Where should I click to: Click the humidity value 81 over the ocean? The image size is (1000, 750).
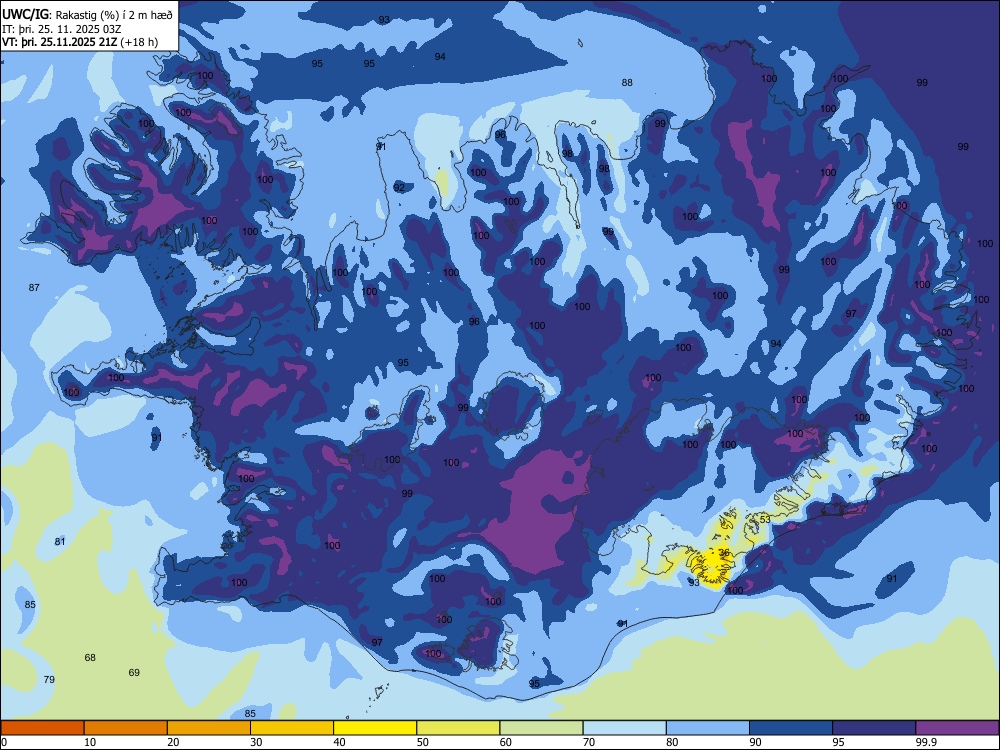click(x=59, y=541)
